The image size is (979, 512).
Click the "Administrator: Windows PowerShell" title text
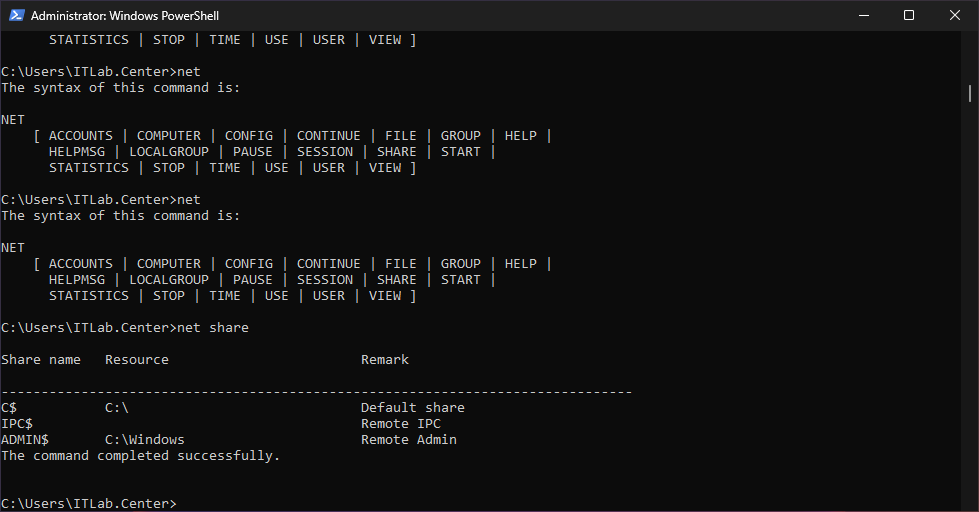click(x=125, y=16)
